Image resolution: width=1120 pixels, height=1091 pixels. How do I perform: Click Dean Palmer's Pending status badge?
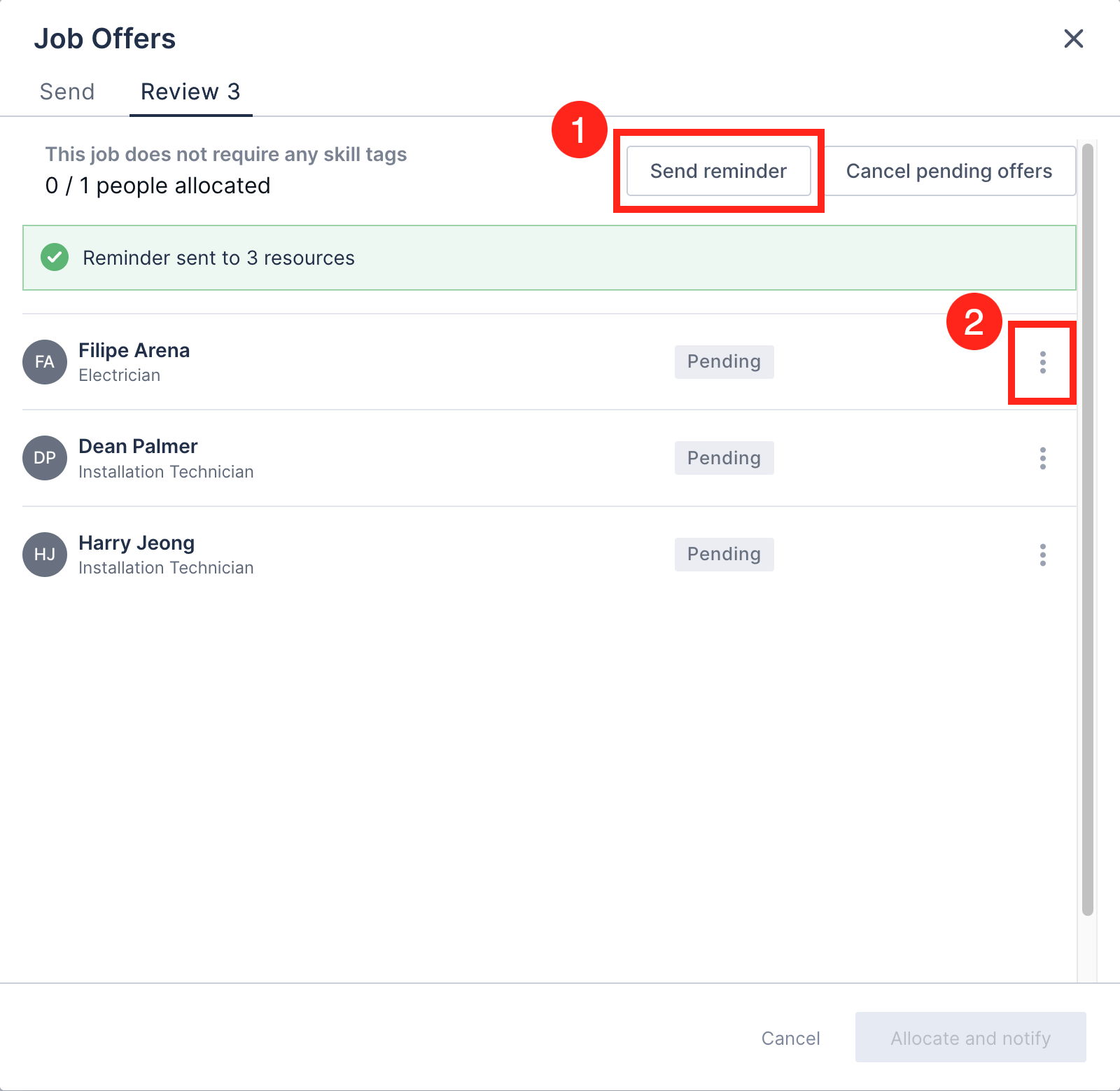(724, 458)
